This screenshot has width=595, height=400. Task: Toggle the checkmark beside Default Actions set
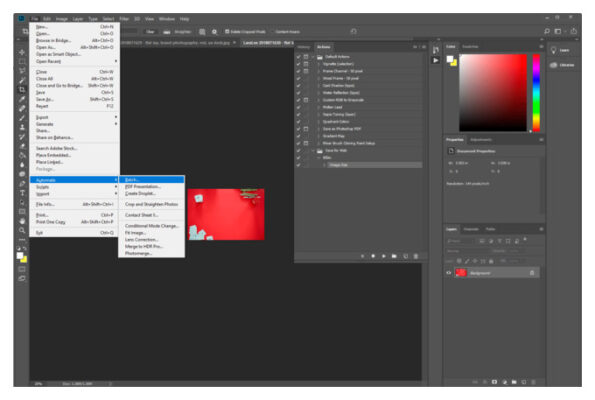click(299, 57)
